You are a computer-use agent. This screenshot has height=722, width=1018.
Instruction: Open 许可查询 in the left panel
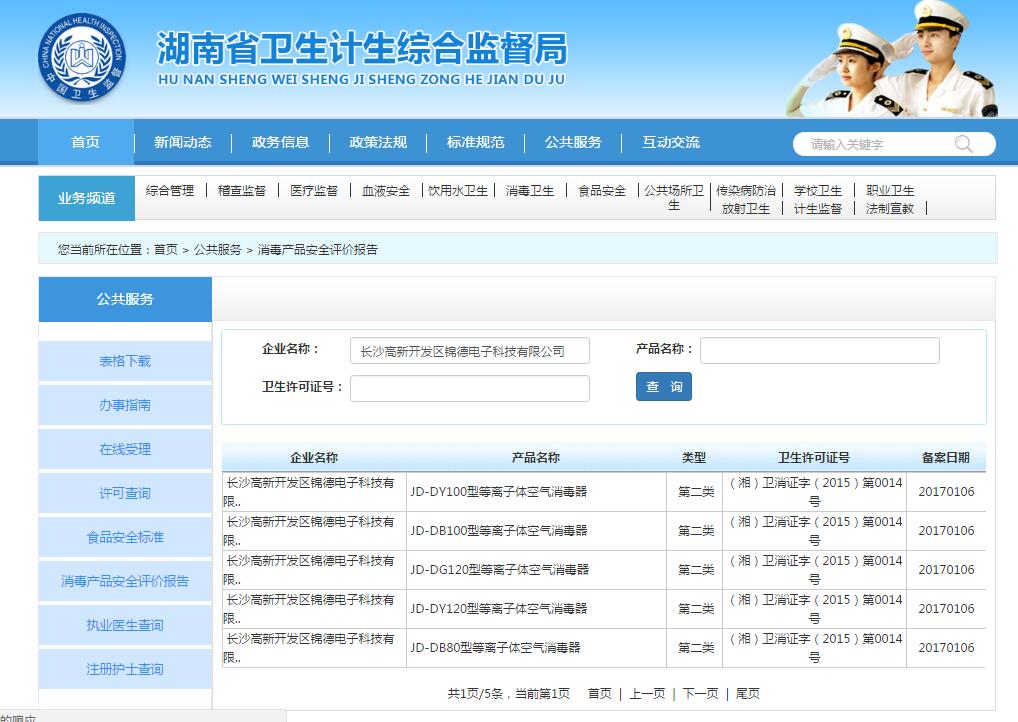tap(124, 493)
